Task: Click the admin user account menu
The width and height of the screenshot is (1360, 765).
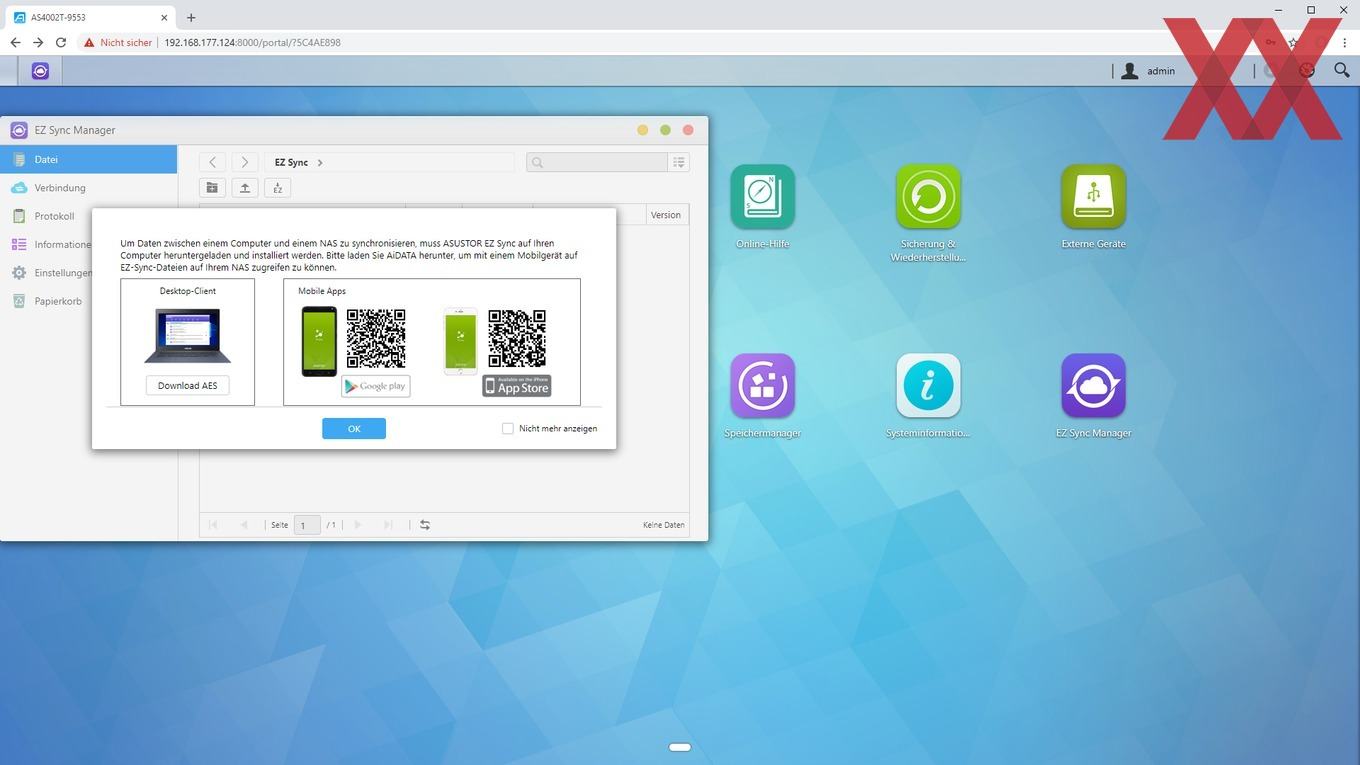Action: point(1148,71)
